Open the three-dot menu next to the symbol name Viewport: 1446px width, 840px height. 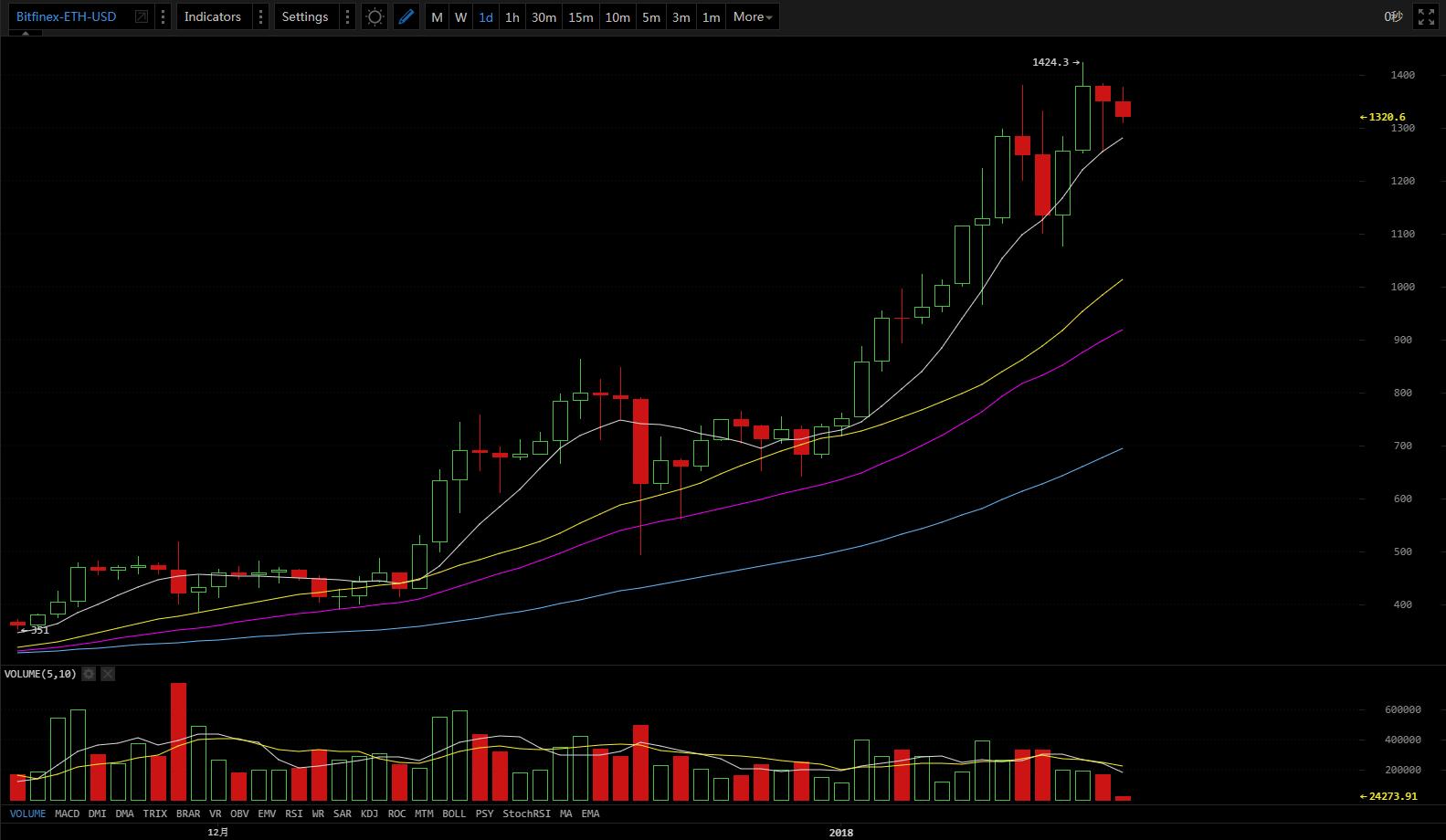tap(163, 16)
